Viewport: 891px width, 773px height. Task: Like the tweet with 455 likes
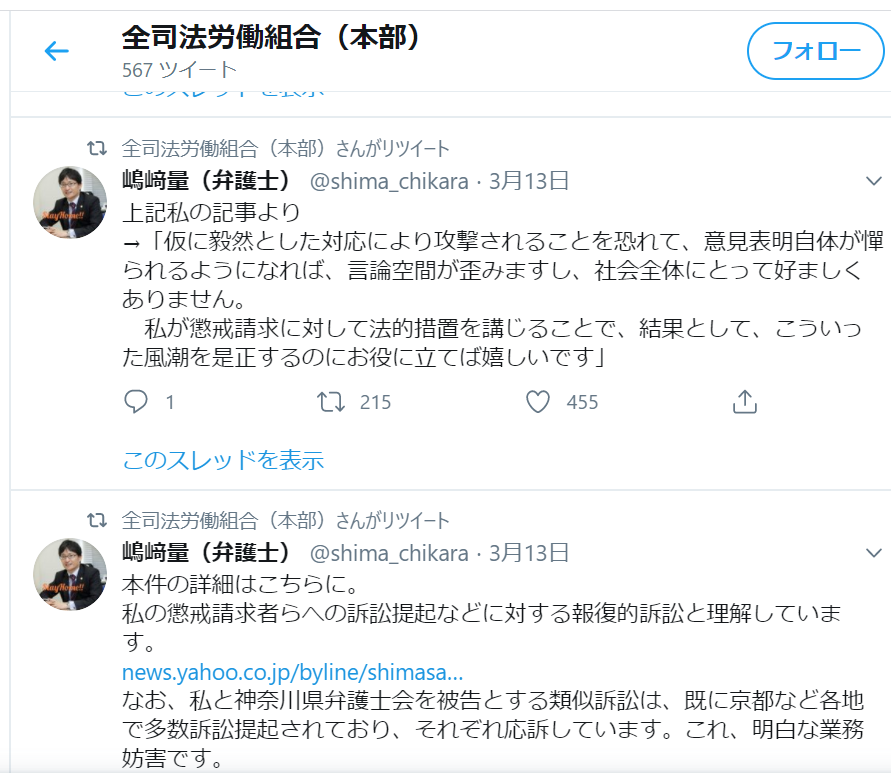click(x=538, y=402)
